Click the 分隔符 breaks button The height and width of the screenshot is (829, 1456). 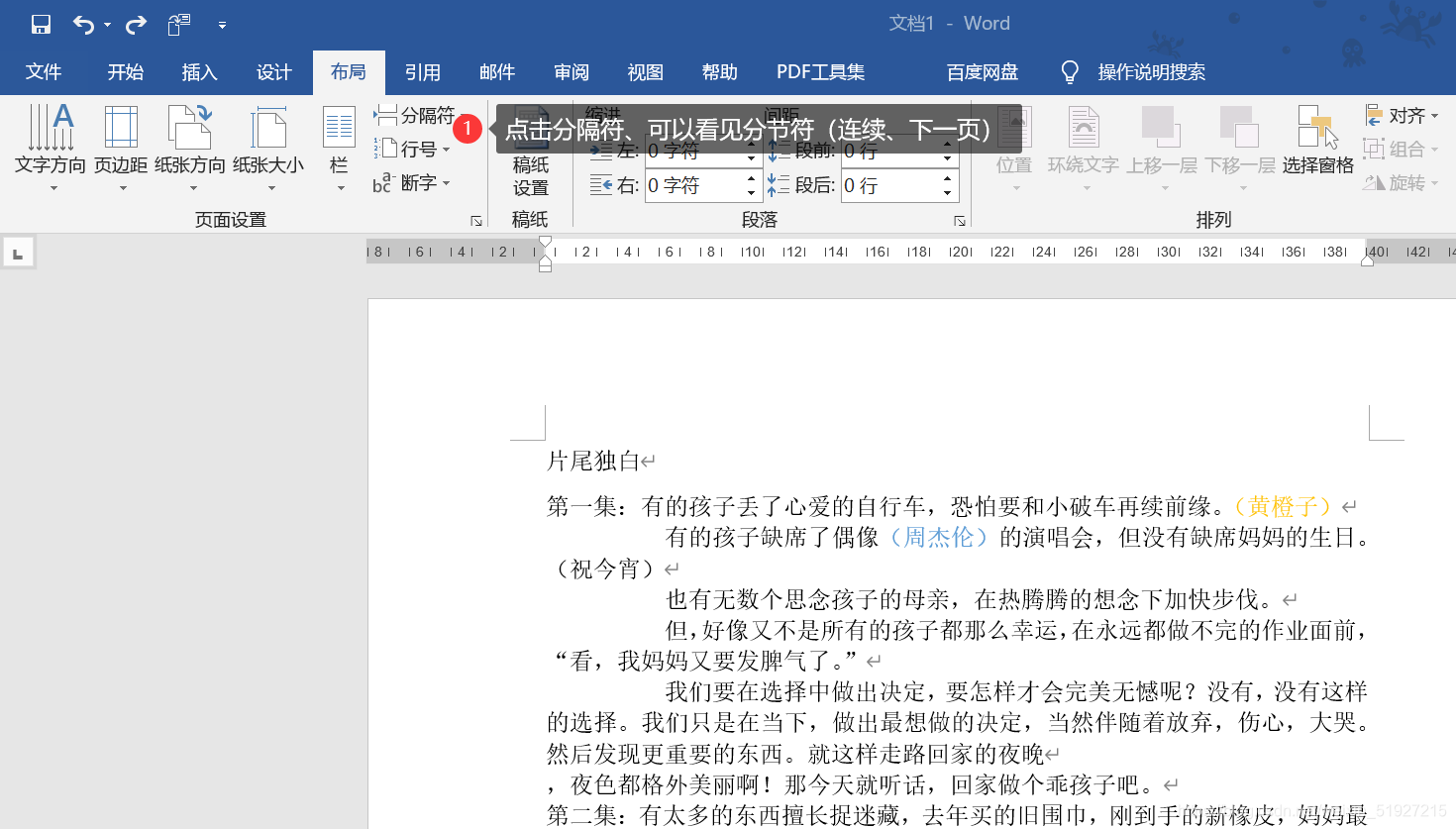point(414,115)
